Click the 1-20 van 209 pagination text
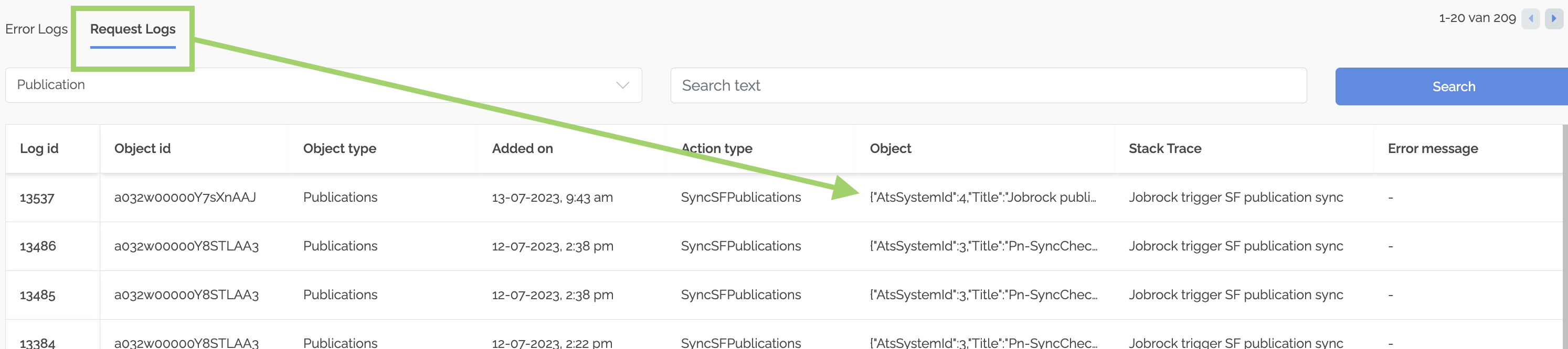 point(1477,18)
